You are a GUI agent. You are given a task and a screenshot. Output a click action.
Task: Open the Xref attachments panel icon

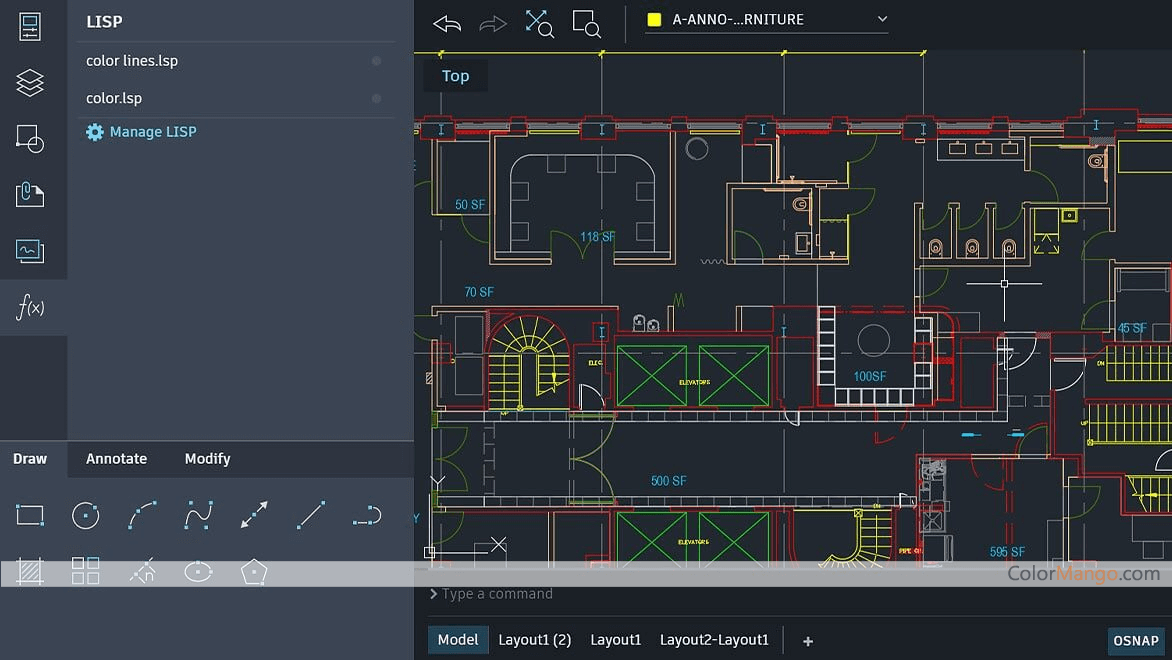pos(30,194)
